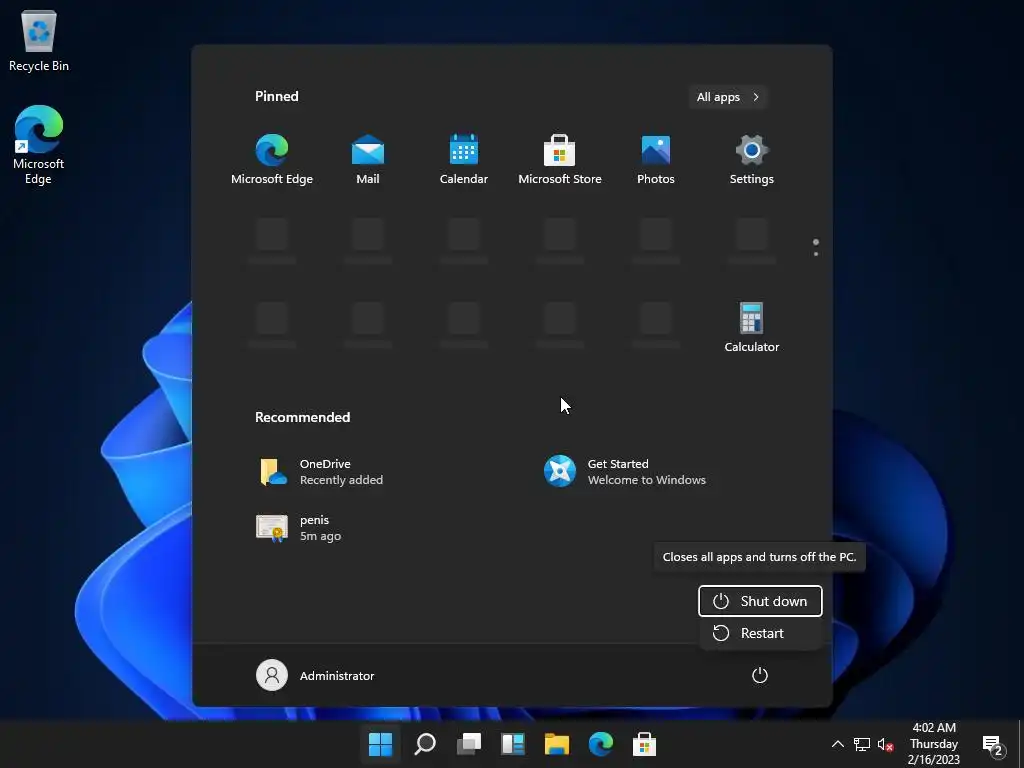This screenshot has width=1024, height=768.
Task: Open Microsoft Store from the taskbar
Action: coord(645,744)
